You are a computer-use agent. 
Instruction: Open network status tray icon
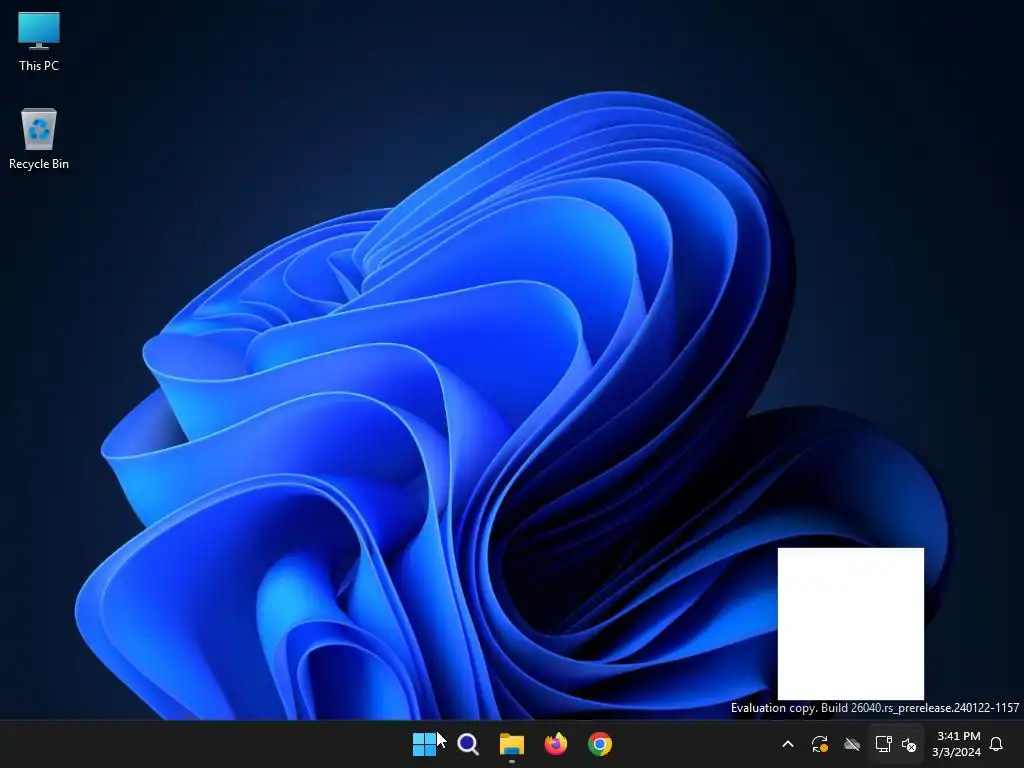(x=883, y=744)
